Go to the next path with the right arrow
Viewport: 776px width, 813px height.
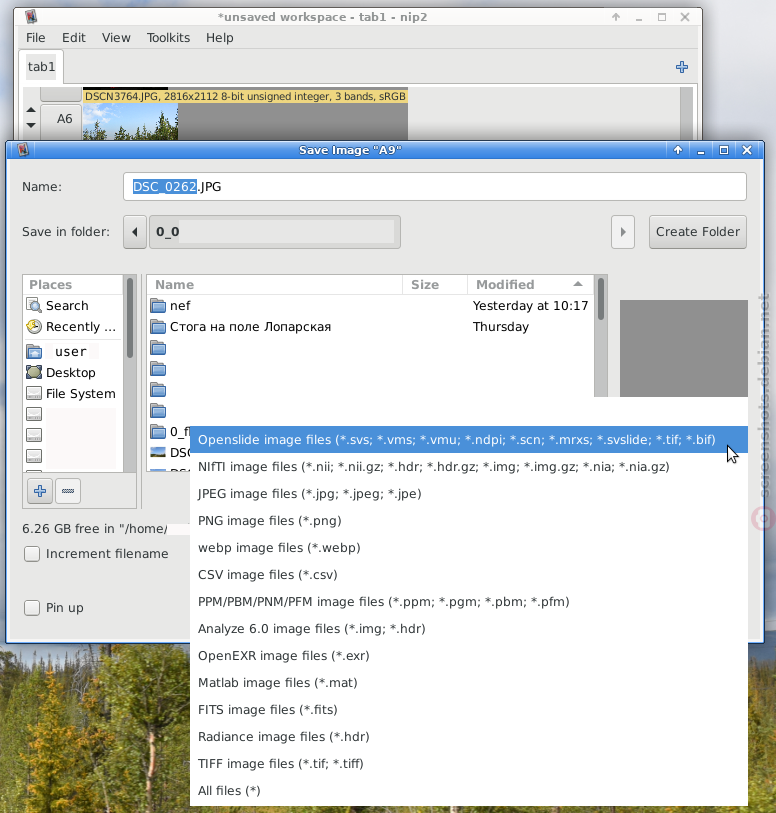(623, 232)
